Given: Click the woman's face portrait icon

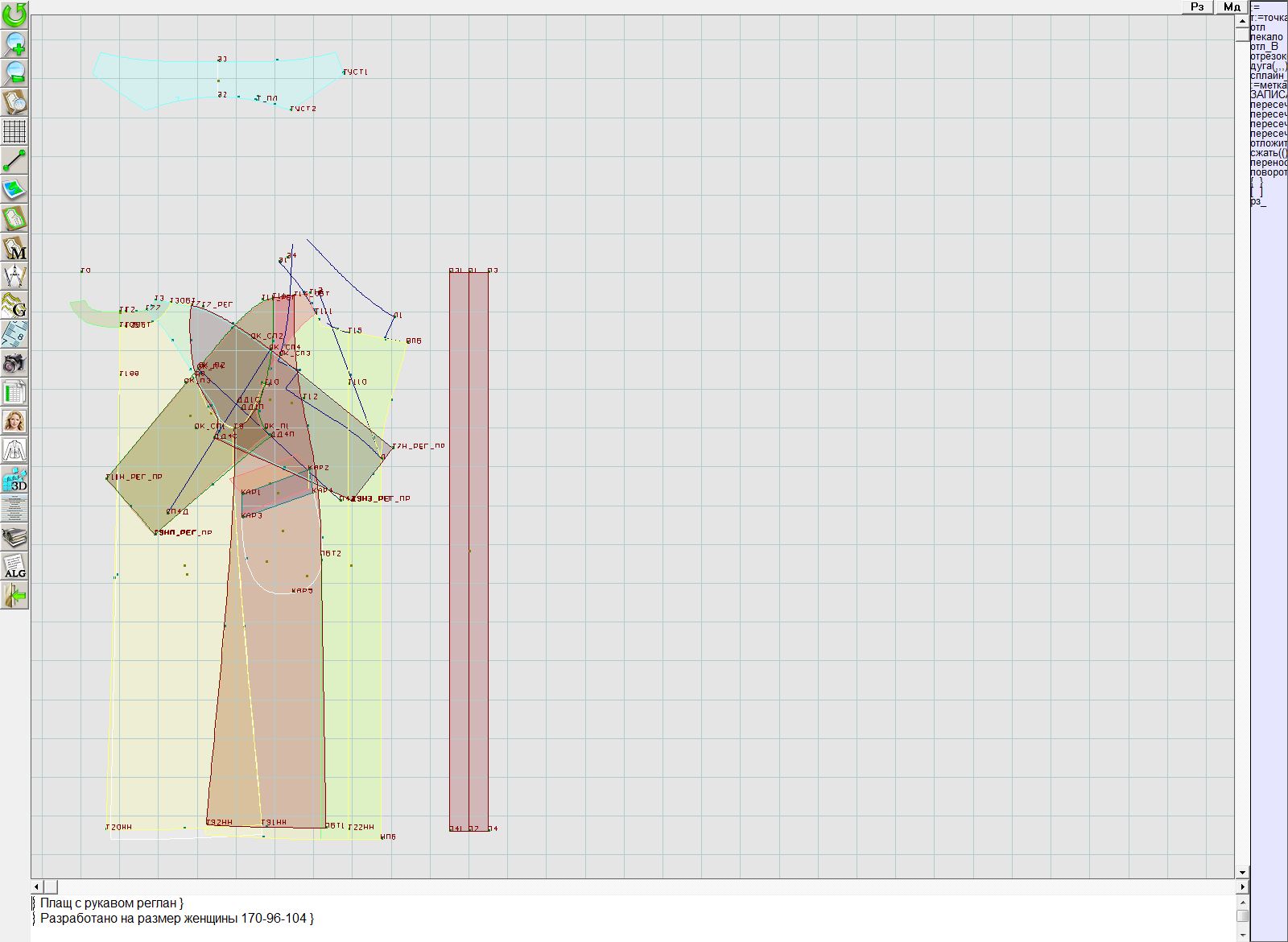Looking at the screenshot, I should click(x=14, y=421).
